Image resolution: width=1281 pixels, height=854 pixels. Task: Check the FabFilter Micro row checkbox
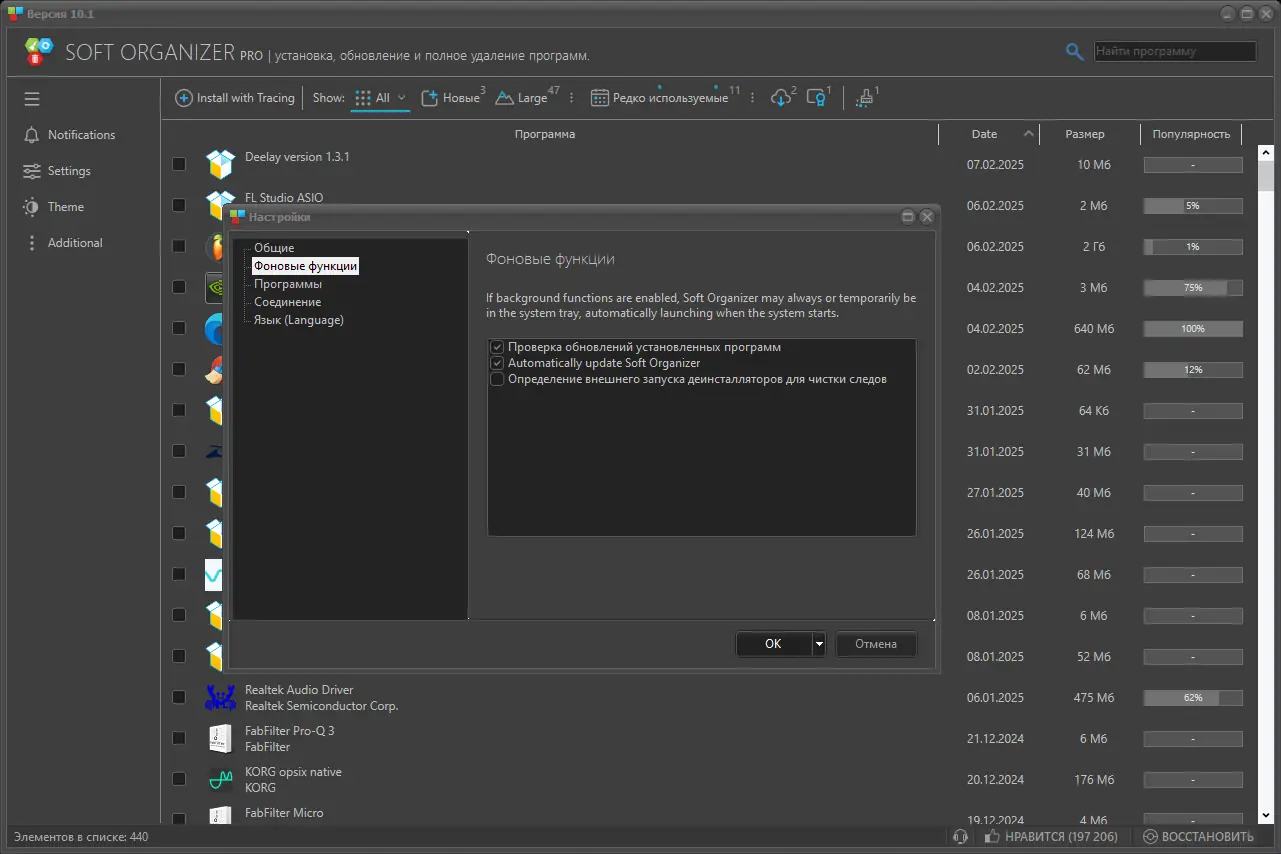(179, 819)
